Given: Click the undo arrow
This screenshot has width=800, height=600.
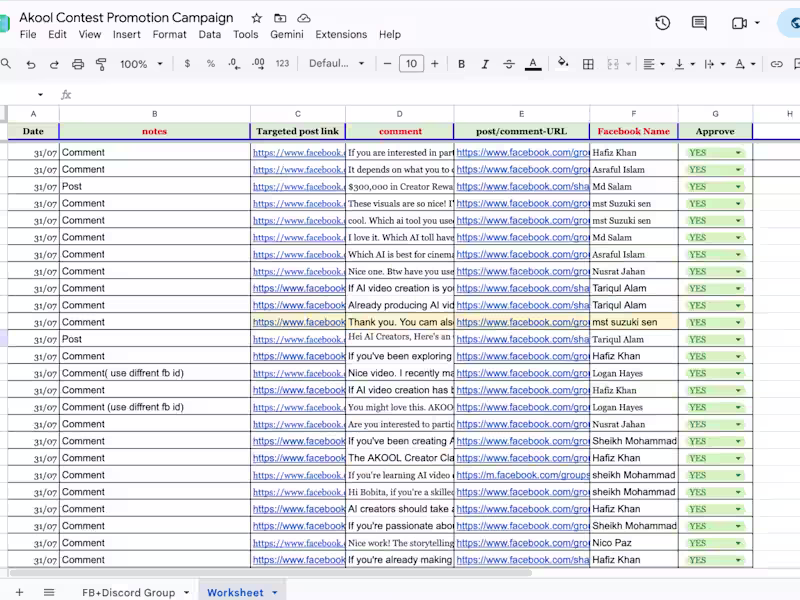Looking at the screenshot, I should coord(31,64).
